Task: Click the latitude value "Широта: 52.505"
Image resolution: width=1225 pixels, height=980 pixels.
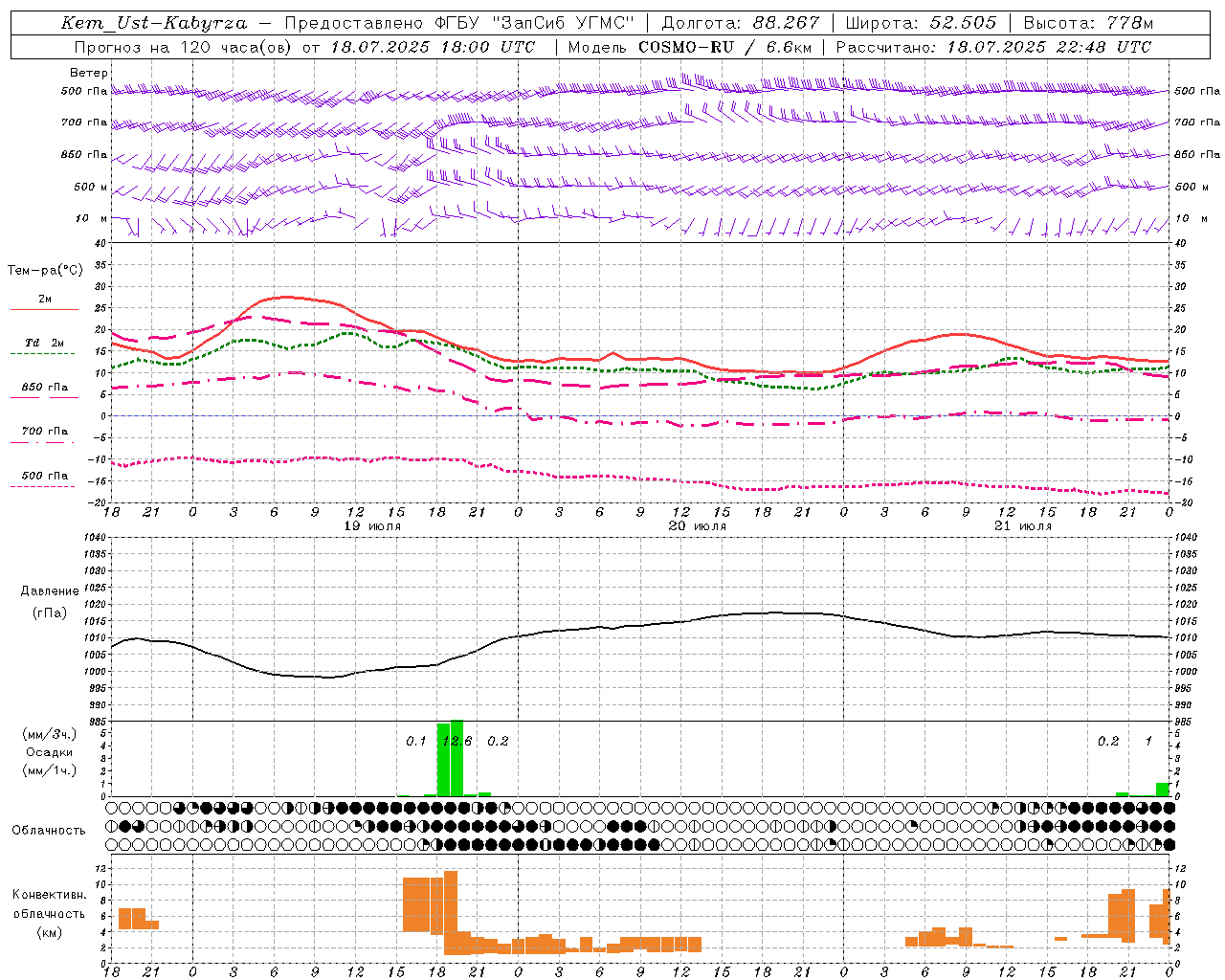Action: [x=922, y=23]
